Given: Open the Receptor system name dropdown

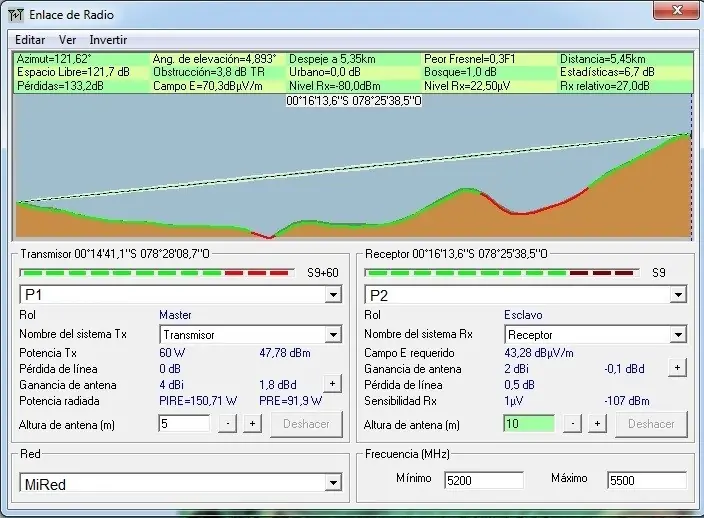Looking at the screenshot, I should click(678, 334).
